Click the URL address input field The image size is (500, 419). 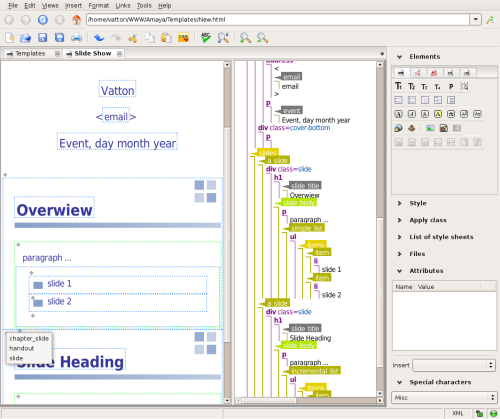(278, 19)
